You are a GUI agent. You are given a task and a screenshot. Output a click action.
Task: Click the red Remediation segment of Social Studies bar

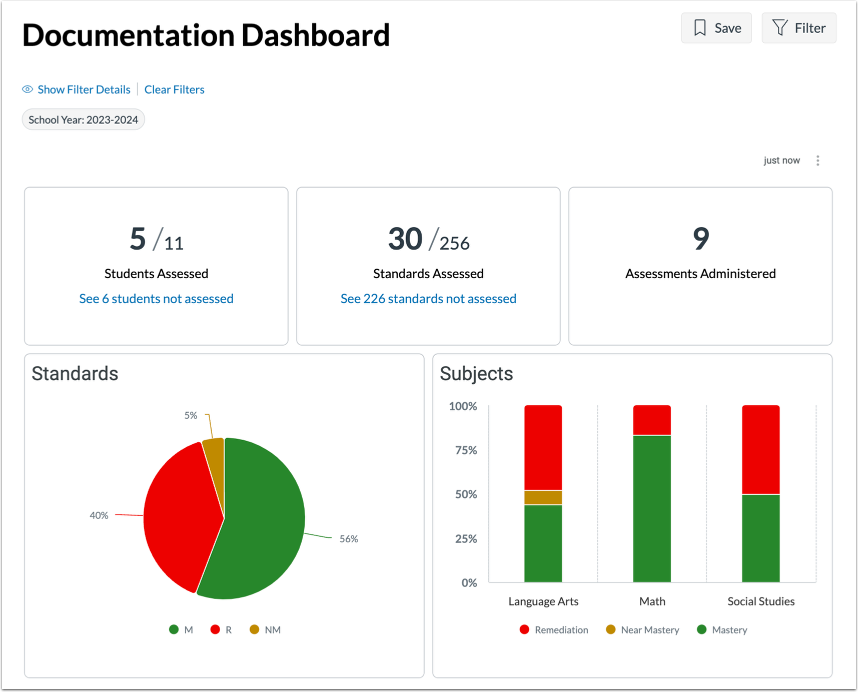(x=761, y=450)
